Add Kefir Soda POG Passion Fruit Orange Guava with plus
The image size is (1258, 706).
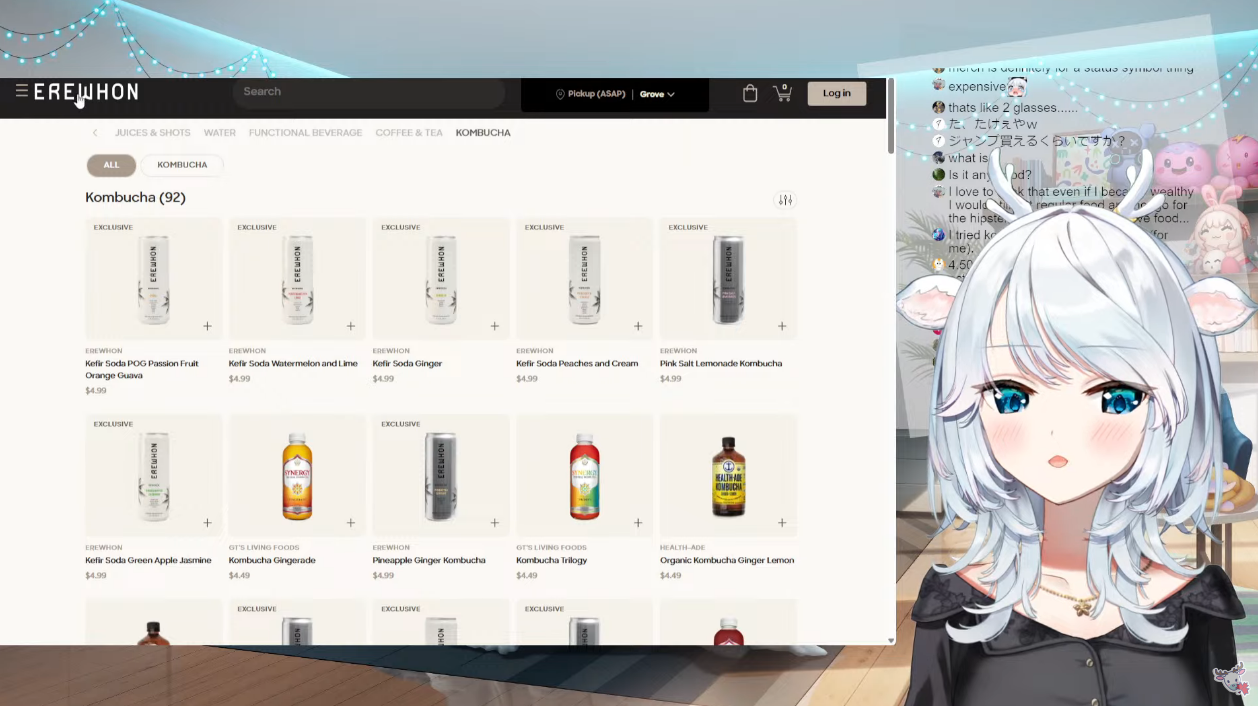[207, 326]
